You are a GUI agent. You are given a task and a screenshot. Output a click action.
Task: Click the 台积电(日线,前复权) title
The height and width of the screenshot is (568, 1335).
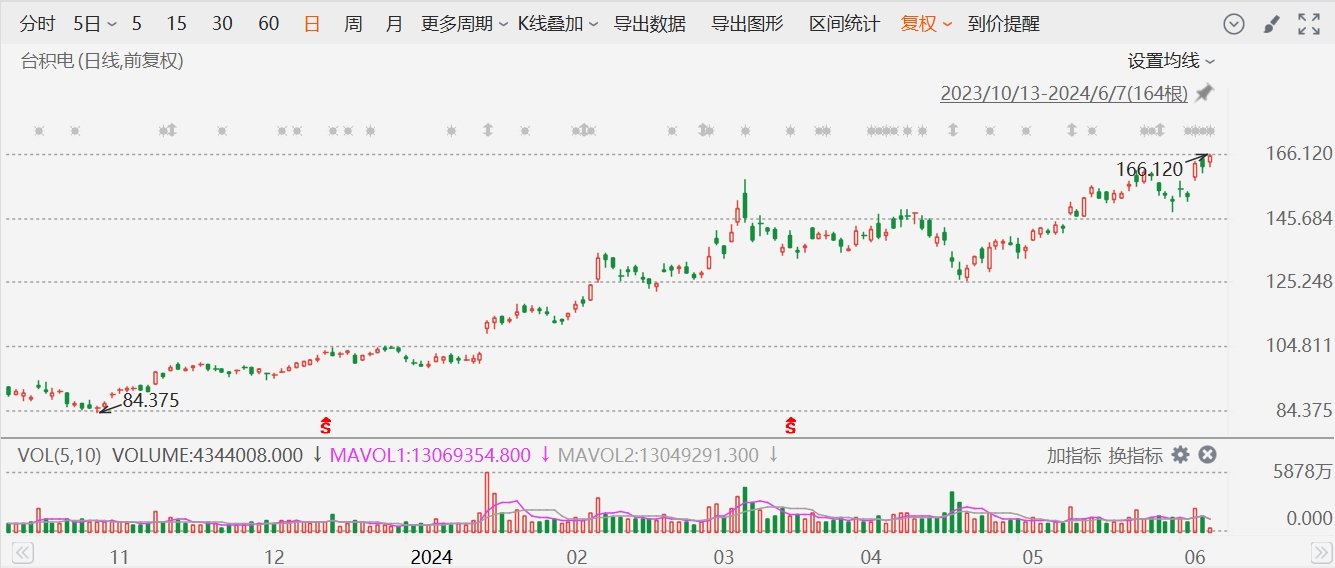click(x=102, y=61)
